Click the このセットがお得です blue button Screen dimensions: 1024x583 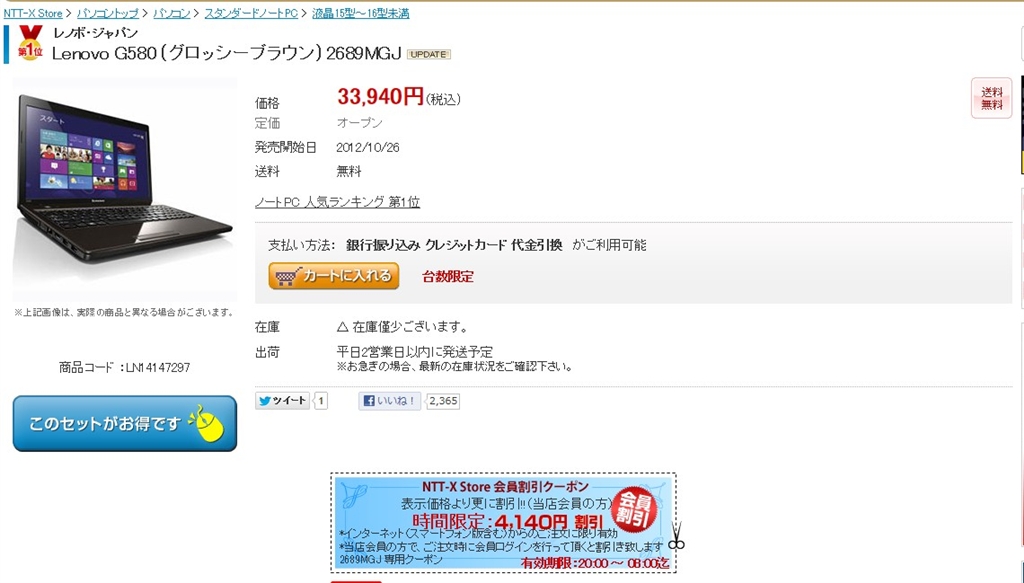point(125,424)
